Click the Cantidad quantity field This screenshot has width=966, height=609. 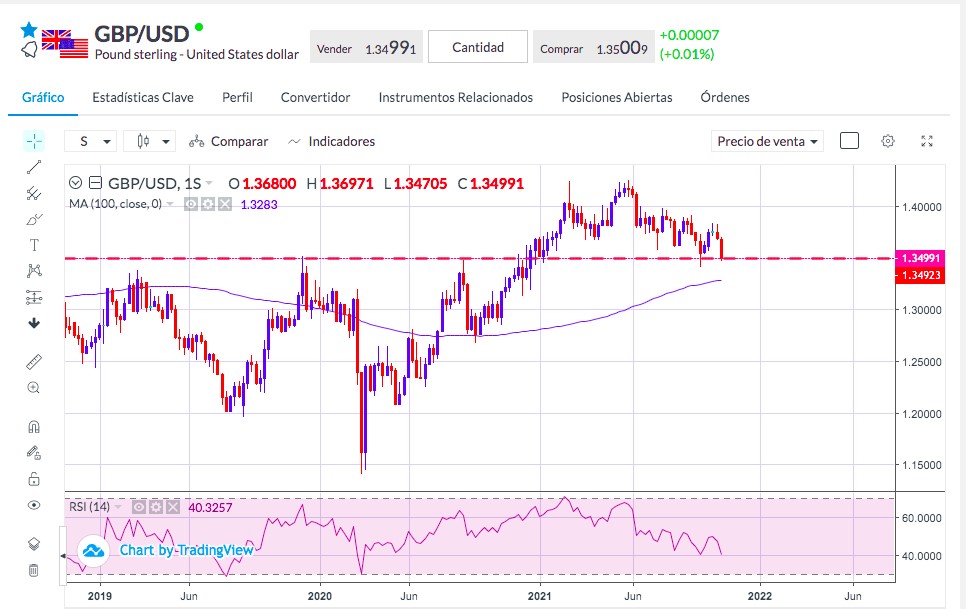[478, 47]
